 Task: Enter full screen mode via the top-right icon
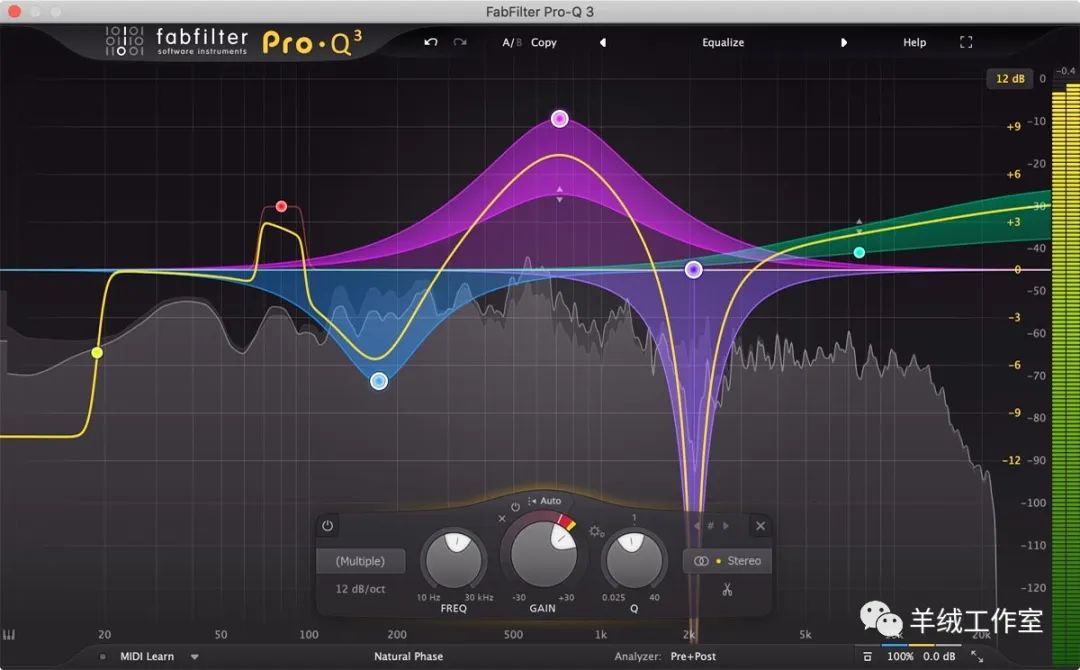click(965, 43)
